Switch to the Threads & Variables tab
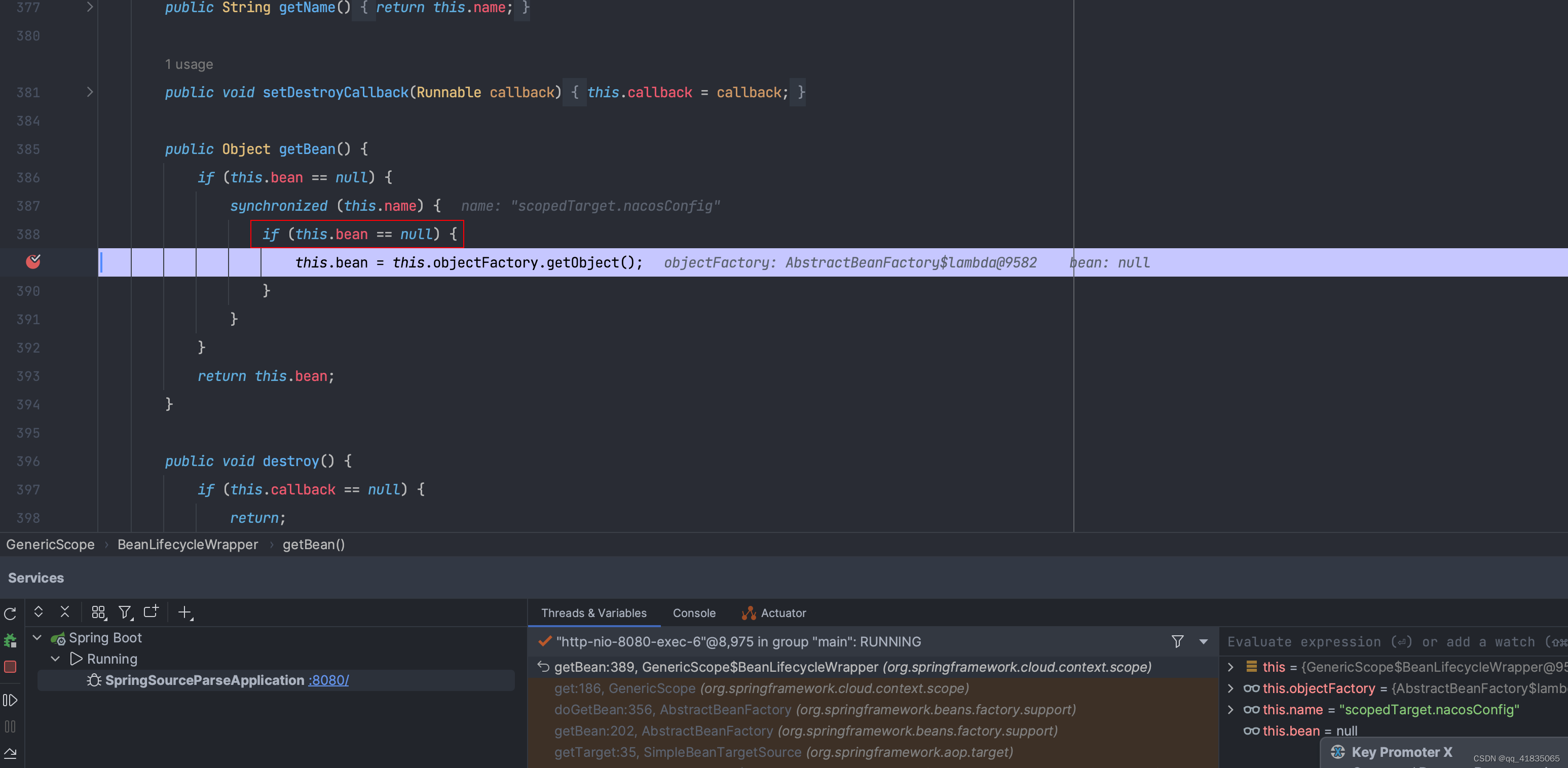 [593, 613]
